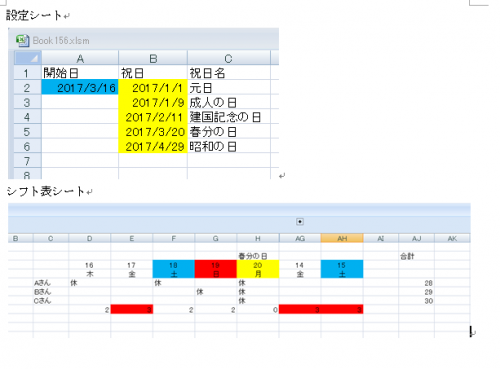Select the red count cell under column E
Image resolution: width=500 pixels, height=369 pixels.
[x=132, y=309]
